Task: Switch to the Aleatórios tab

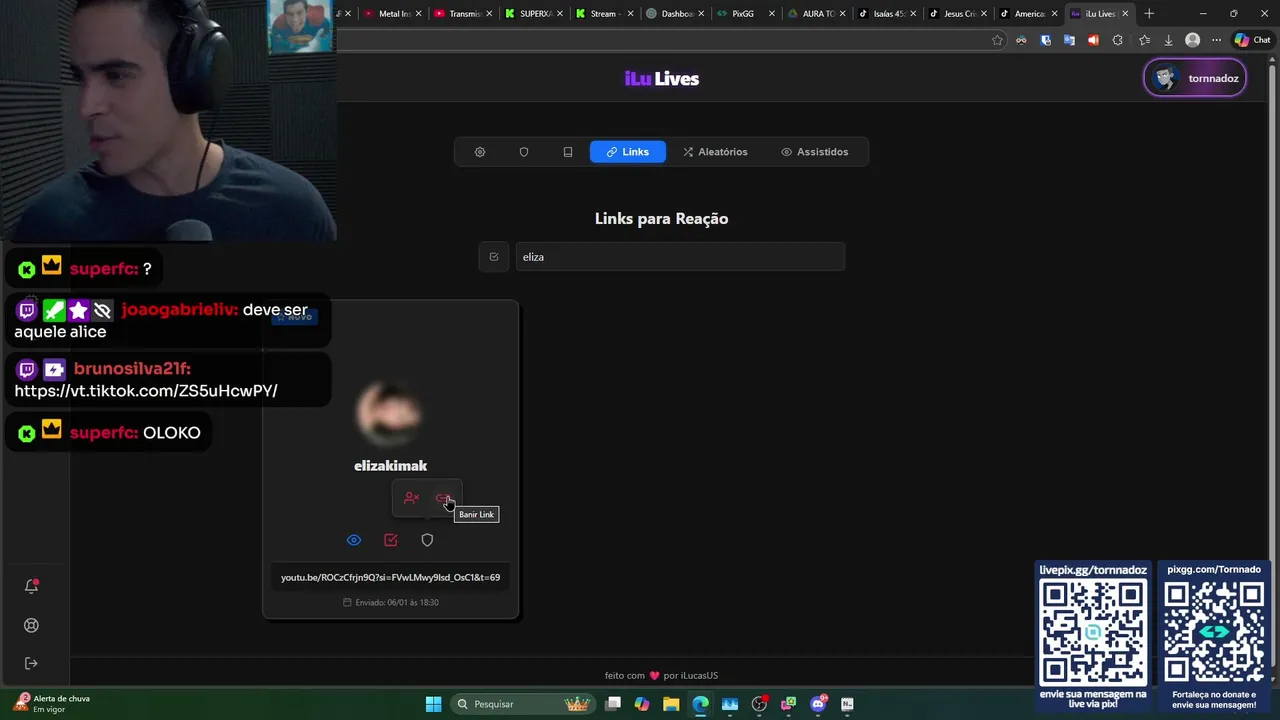Action: pyautogui.click(x=715, y=152)
